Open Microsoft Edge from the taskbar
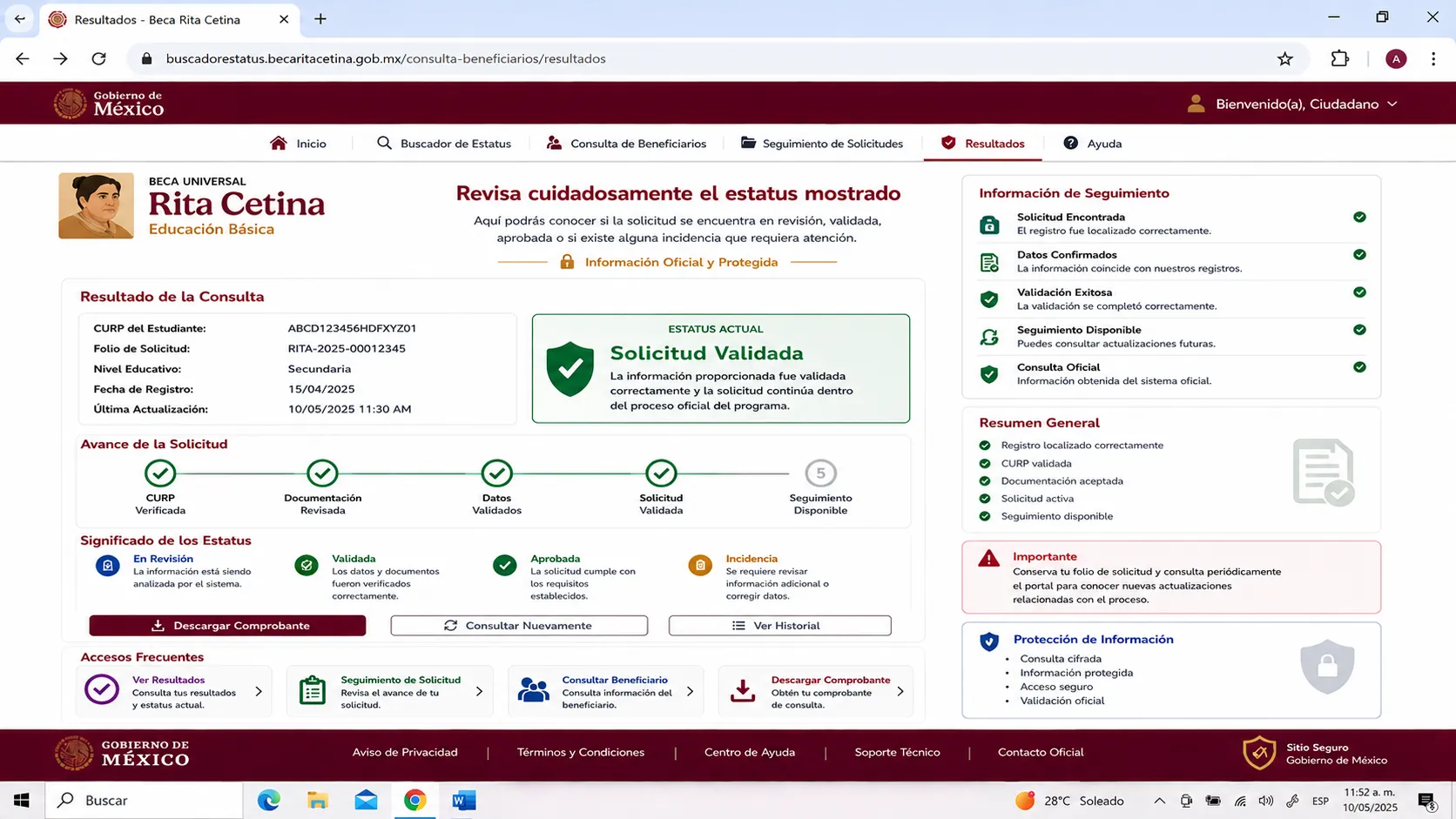The image size is (1456, 819). coord(269,800)
